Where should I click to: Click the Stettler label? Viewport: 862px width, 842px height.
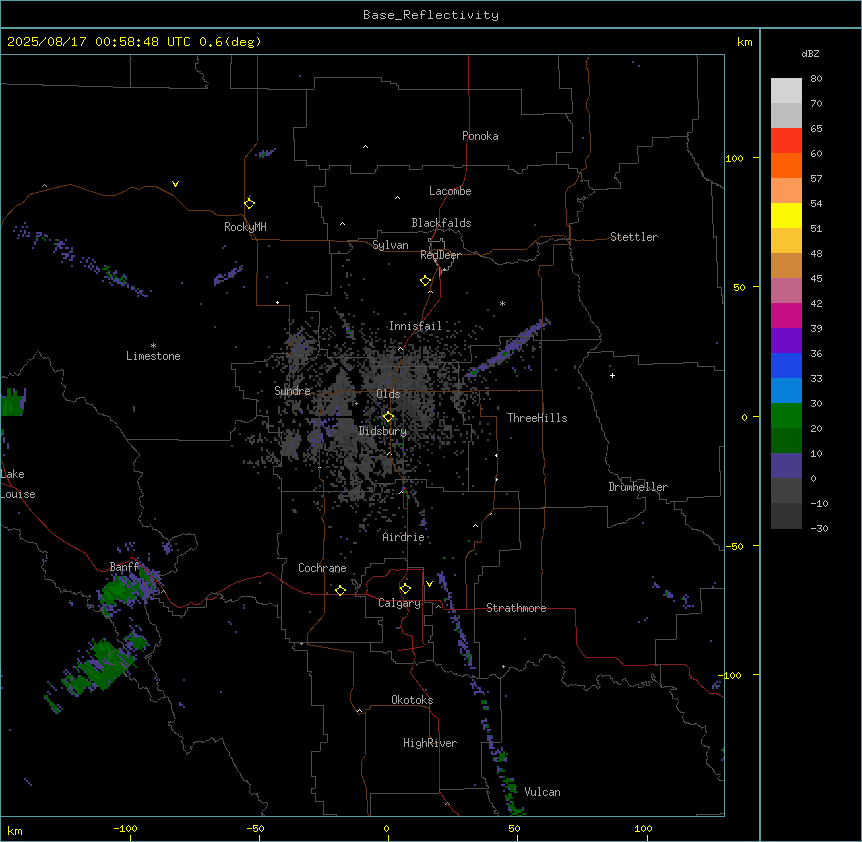pyautogui.click(x=634, y=237)
